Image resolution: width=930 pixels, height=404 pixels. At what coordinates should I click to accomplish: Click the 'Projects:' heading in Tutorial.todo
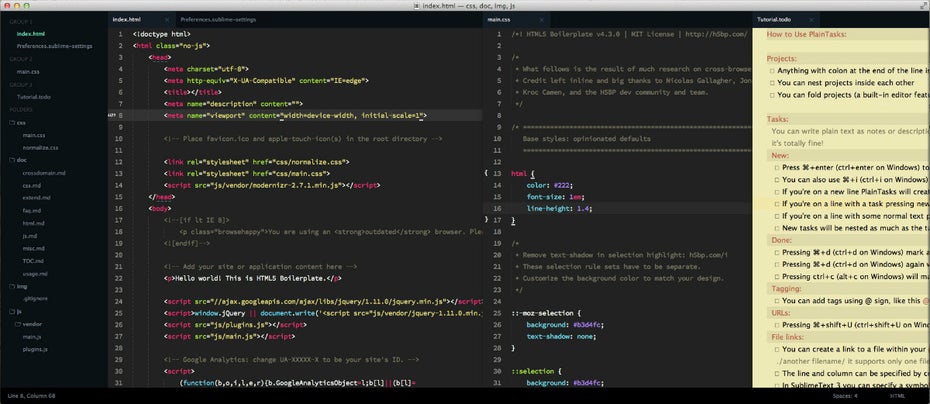(x=782, y=59)
